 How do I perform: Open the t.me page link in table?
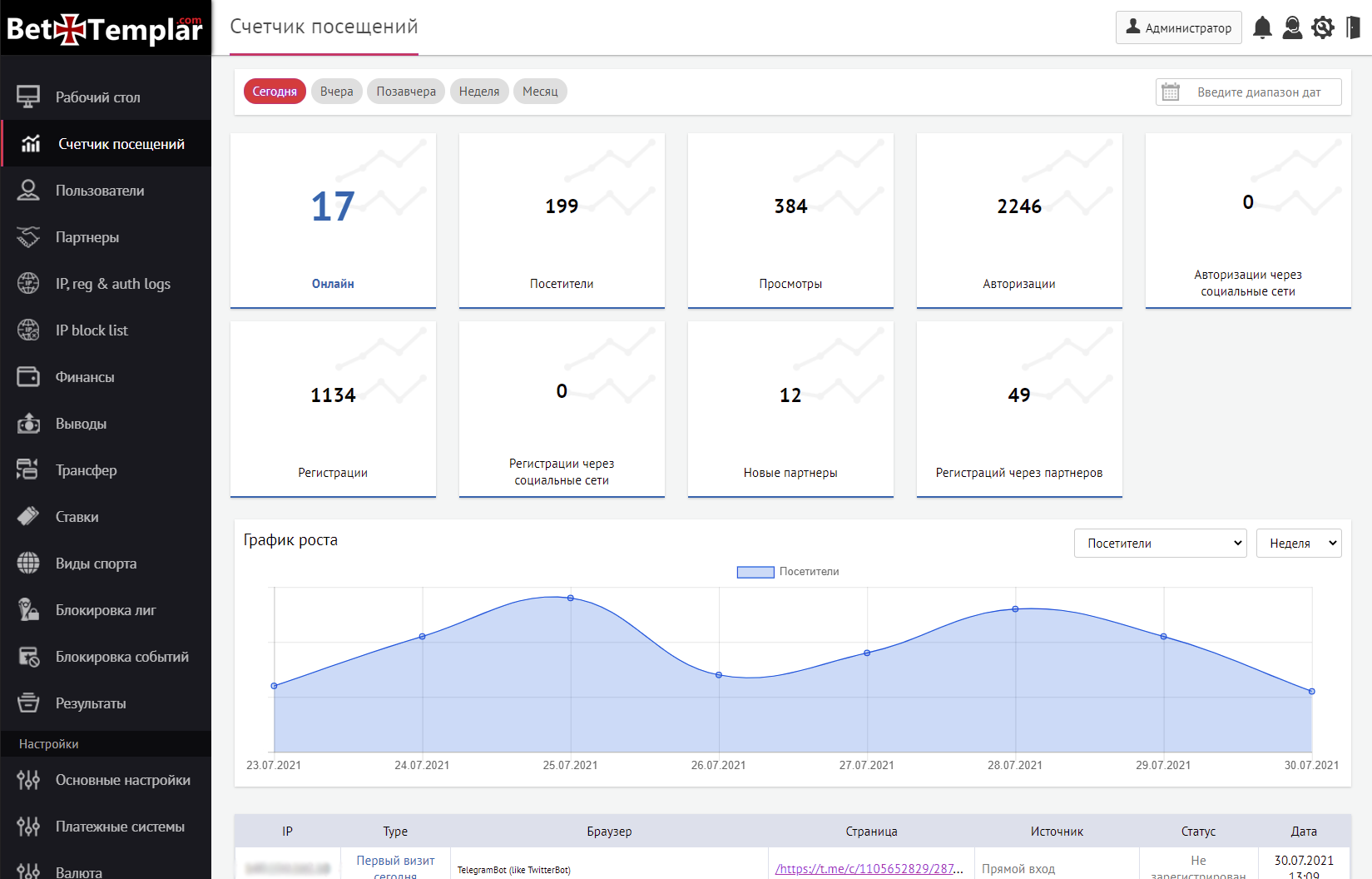[869, 868]
